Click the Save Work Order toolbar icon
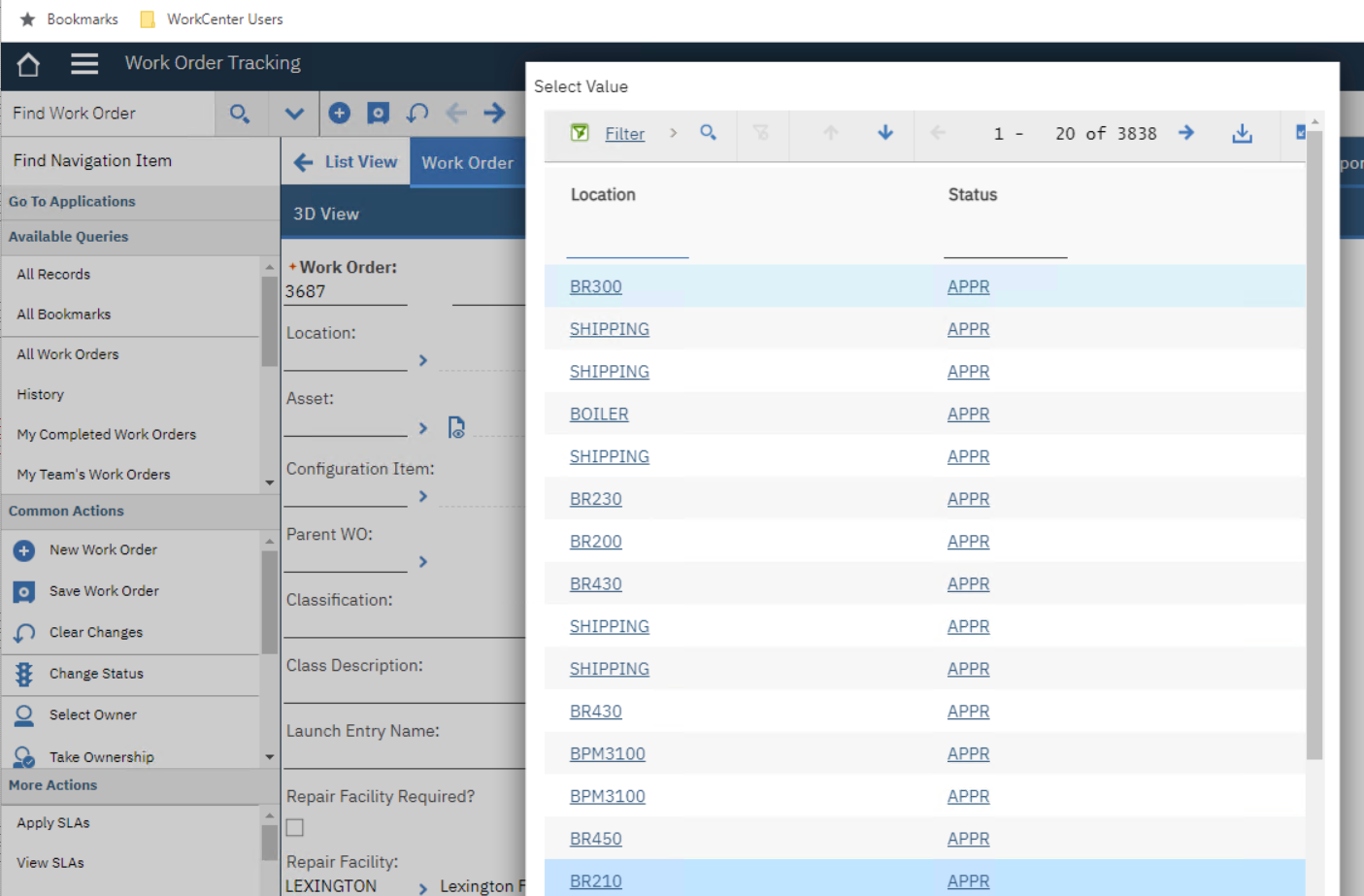1364x896 pixels. [x=378, y=113]
